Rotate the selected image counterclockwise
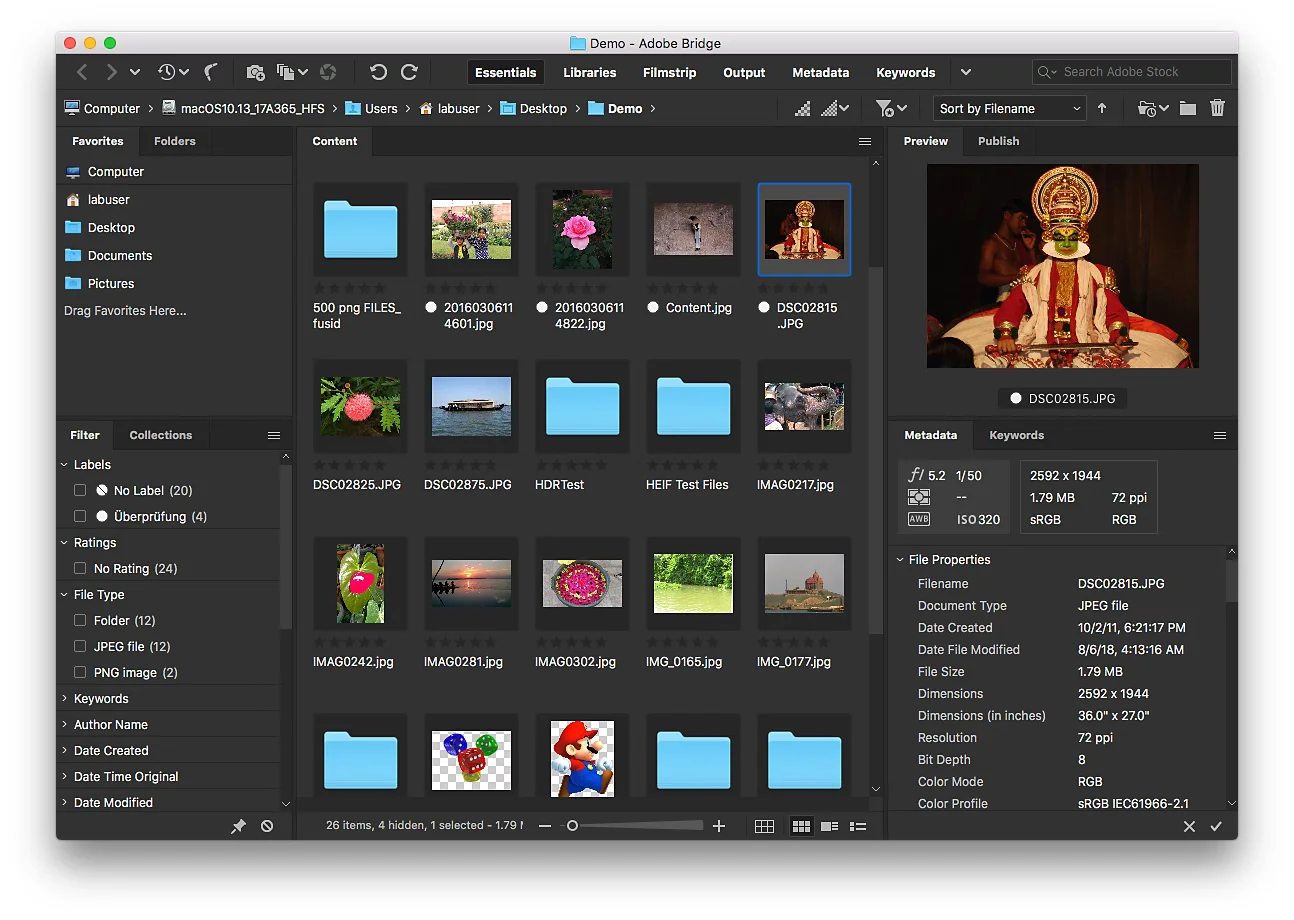The height and width of the screenshot is (920, 1294). point(378,72)
